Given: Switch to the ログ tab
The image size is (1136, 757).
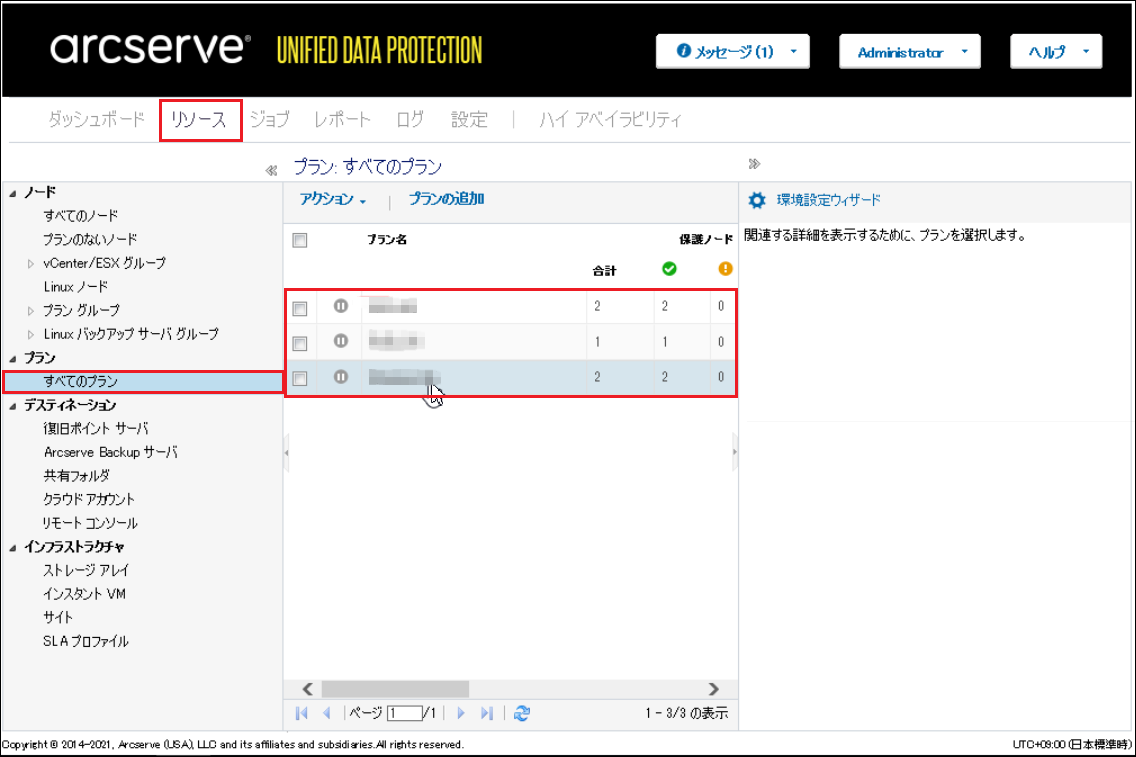Looking at the screenshot, I should [410, 119].
